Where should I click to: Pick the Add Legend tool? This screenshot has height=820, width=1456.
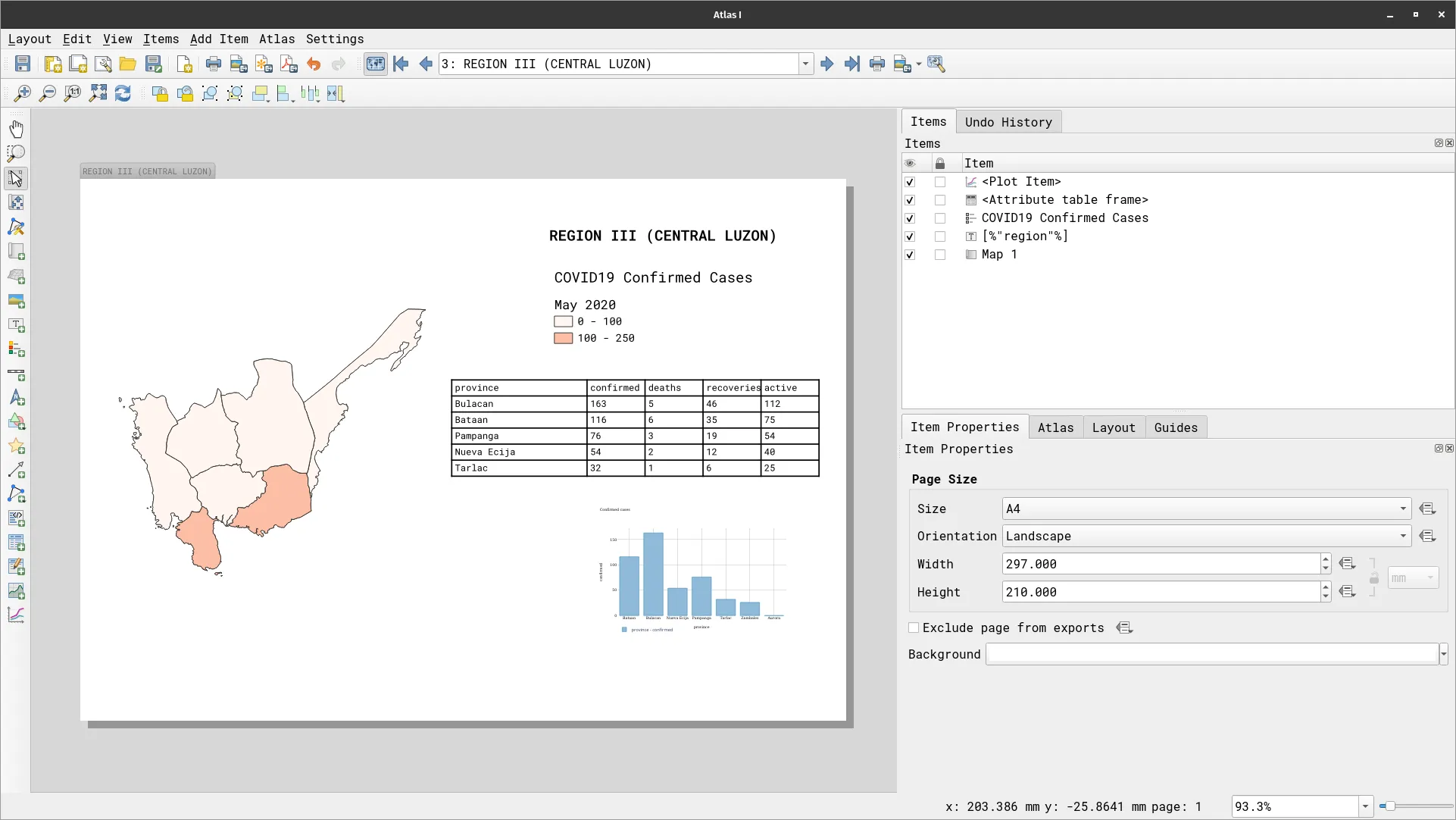[x=16, y=350]
